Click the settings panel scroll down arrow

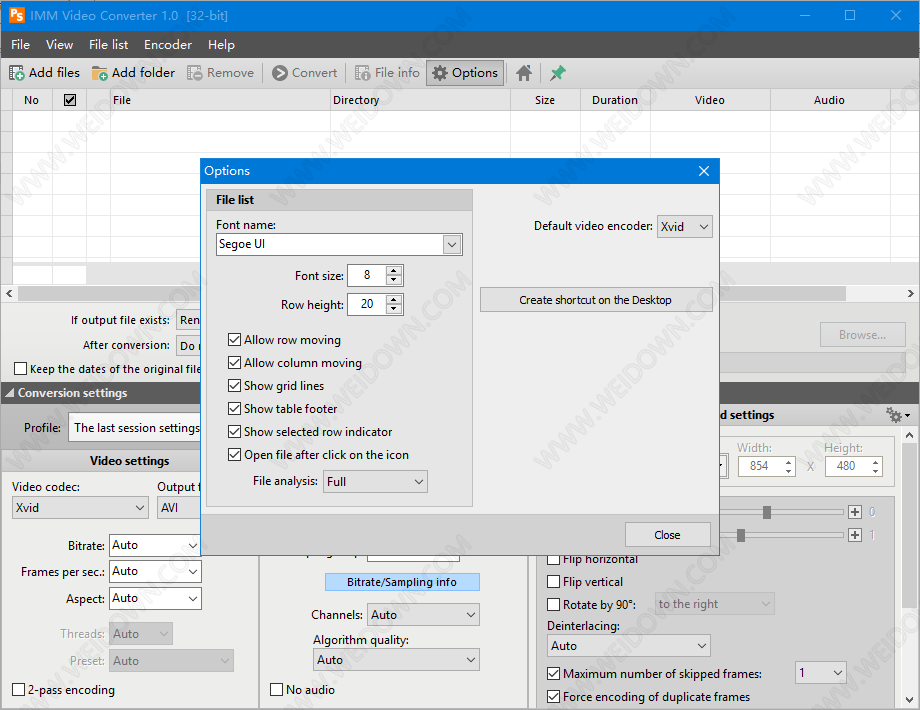point(909,699)
